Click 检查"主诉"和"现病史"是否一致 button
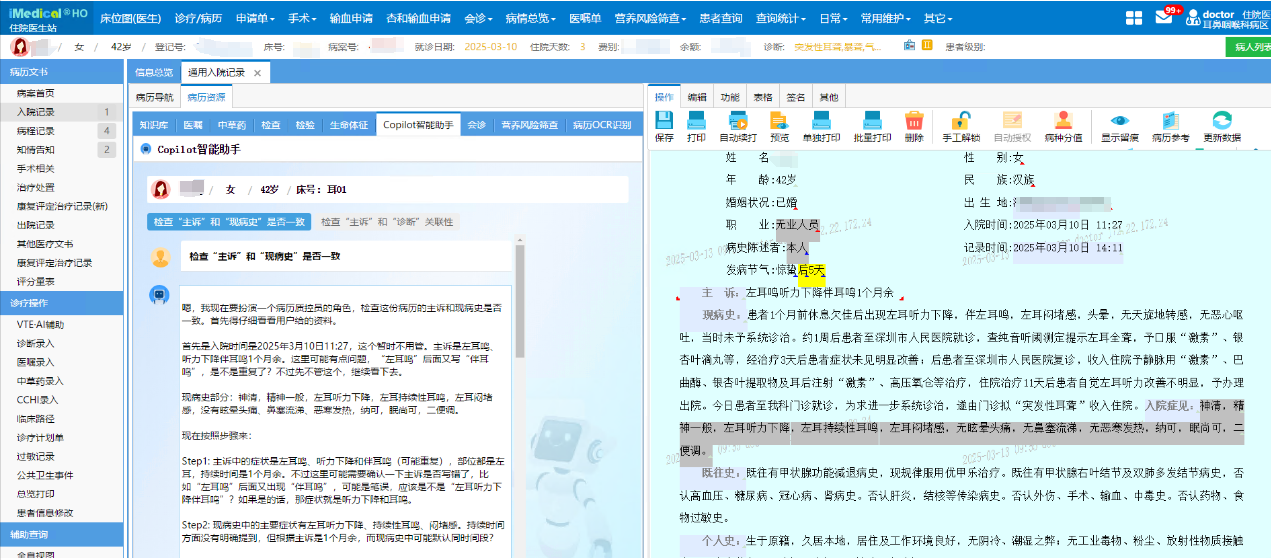This screenshot has height=560, width=1271. pyautogui.click(x=228, y=222)
